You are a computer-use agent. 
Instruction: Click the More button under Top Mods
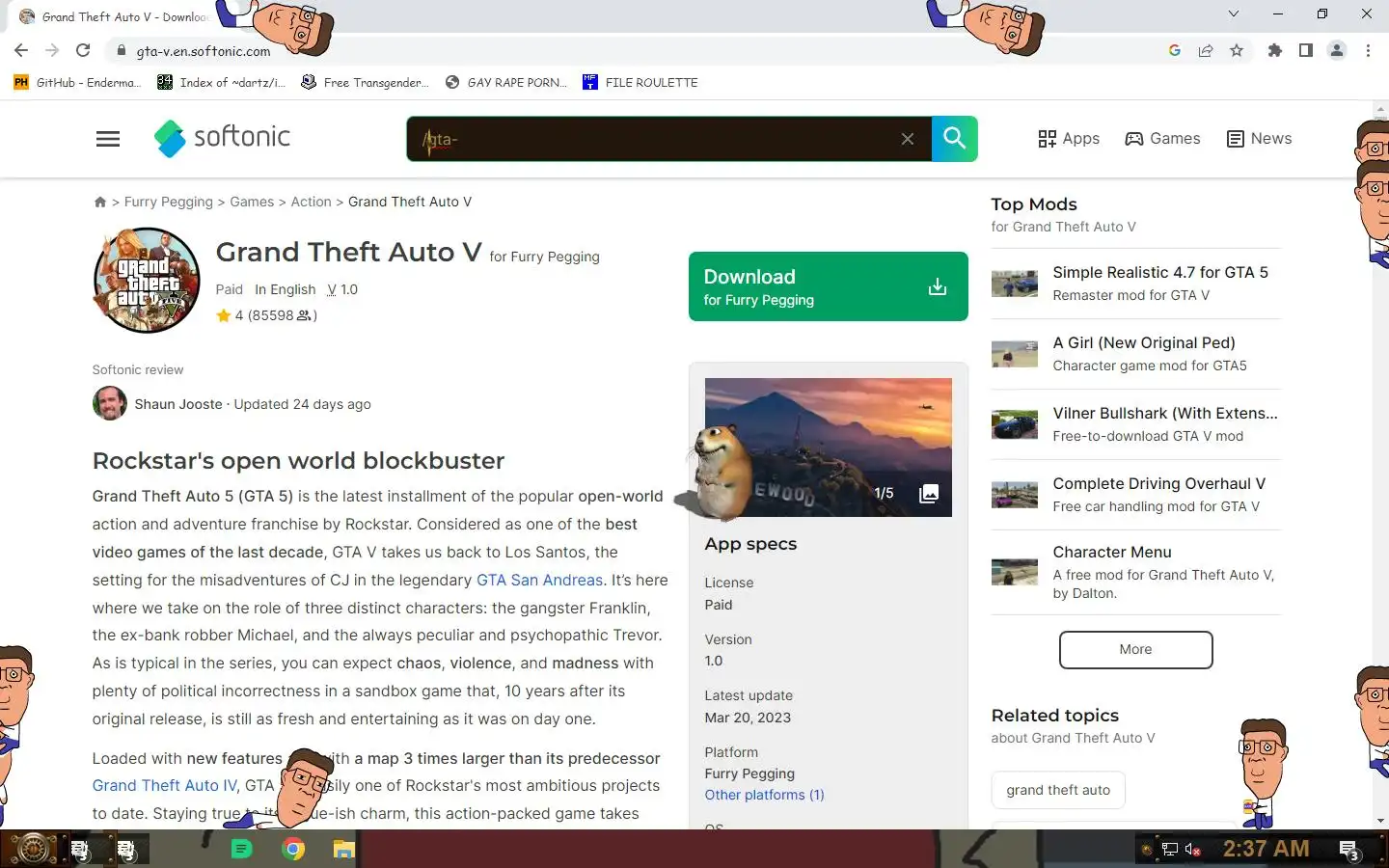(1135, 649)
